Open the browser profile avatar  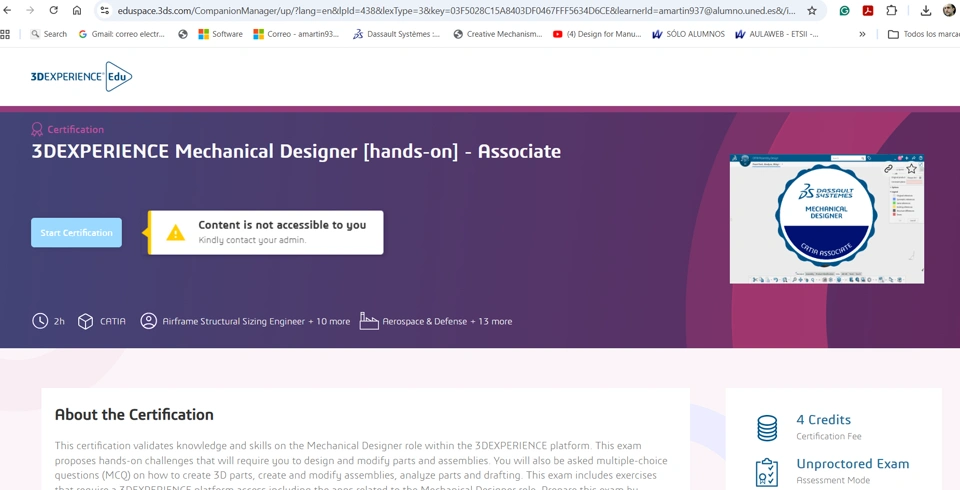[x=949, y=10]
